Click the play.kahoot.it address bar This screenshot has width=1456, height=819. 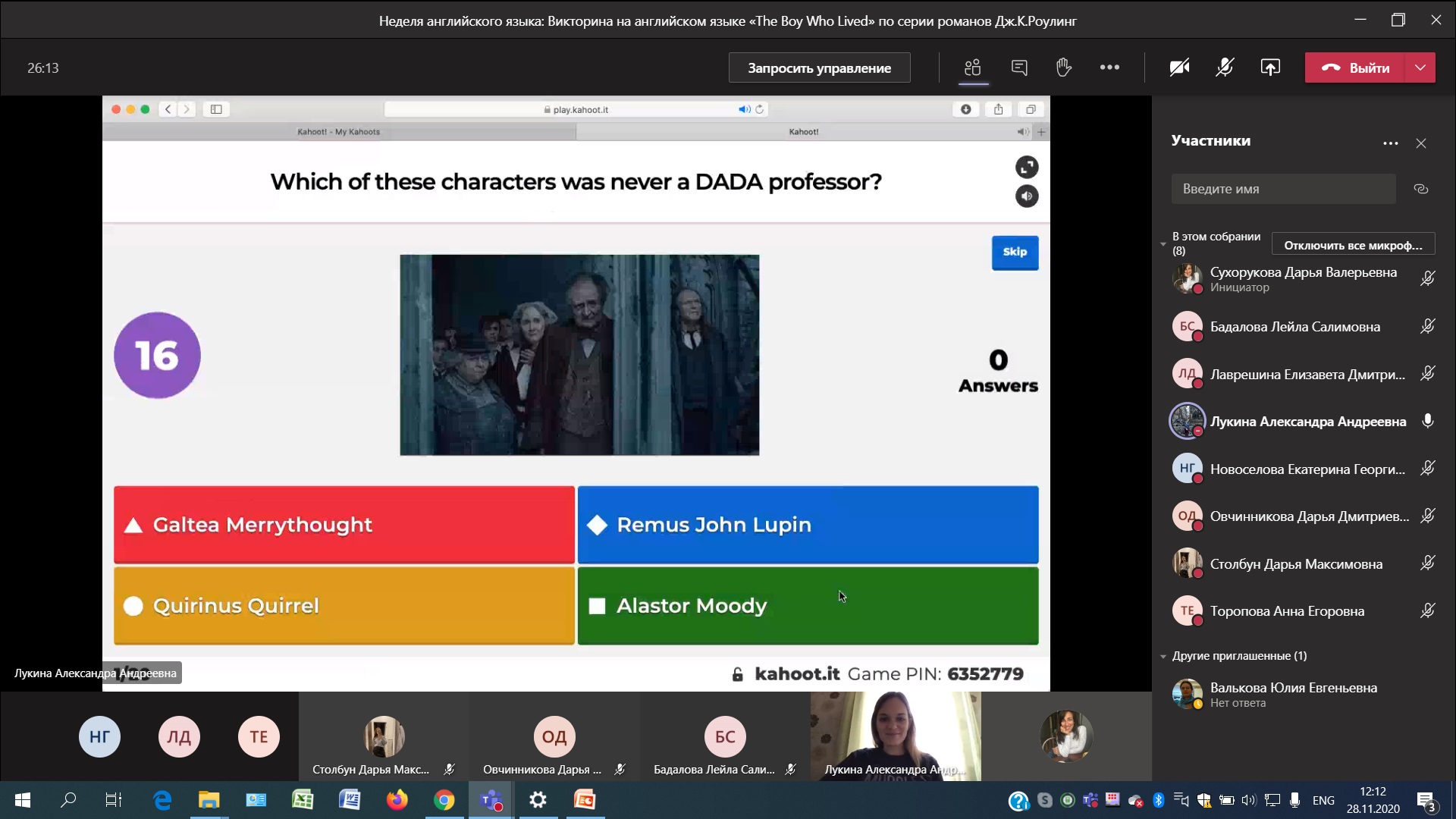tap(576, 109)
